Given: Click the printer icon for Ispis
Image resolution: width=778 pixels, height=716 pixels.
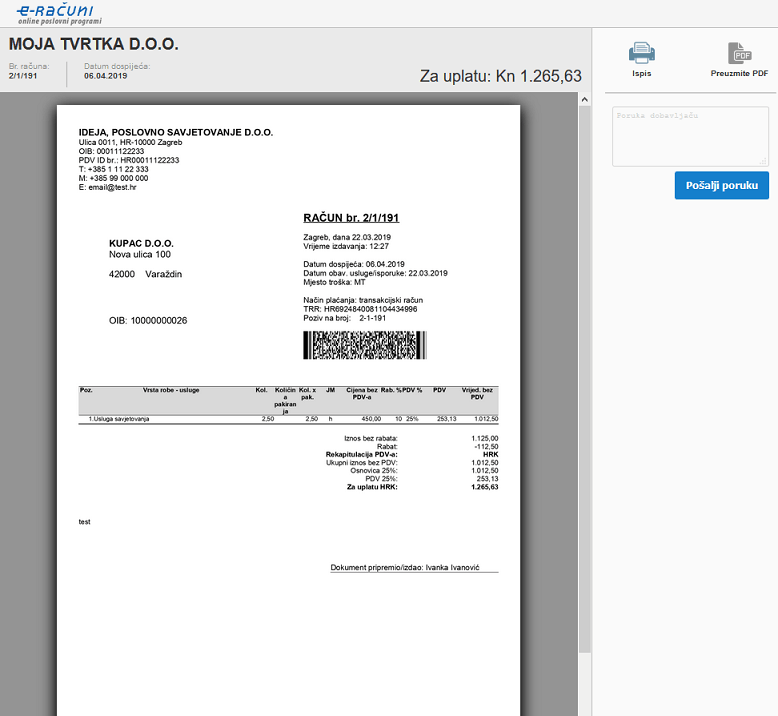Looking at the screenshot, I should pyautogui.click(x=641, y=53).
